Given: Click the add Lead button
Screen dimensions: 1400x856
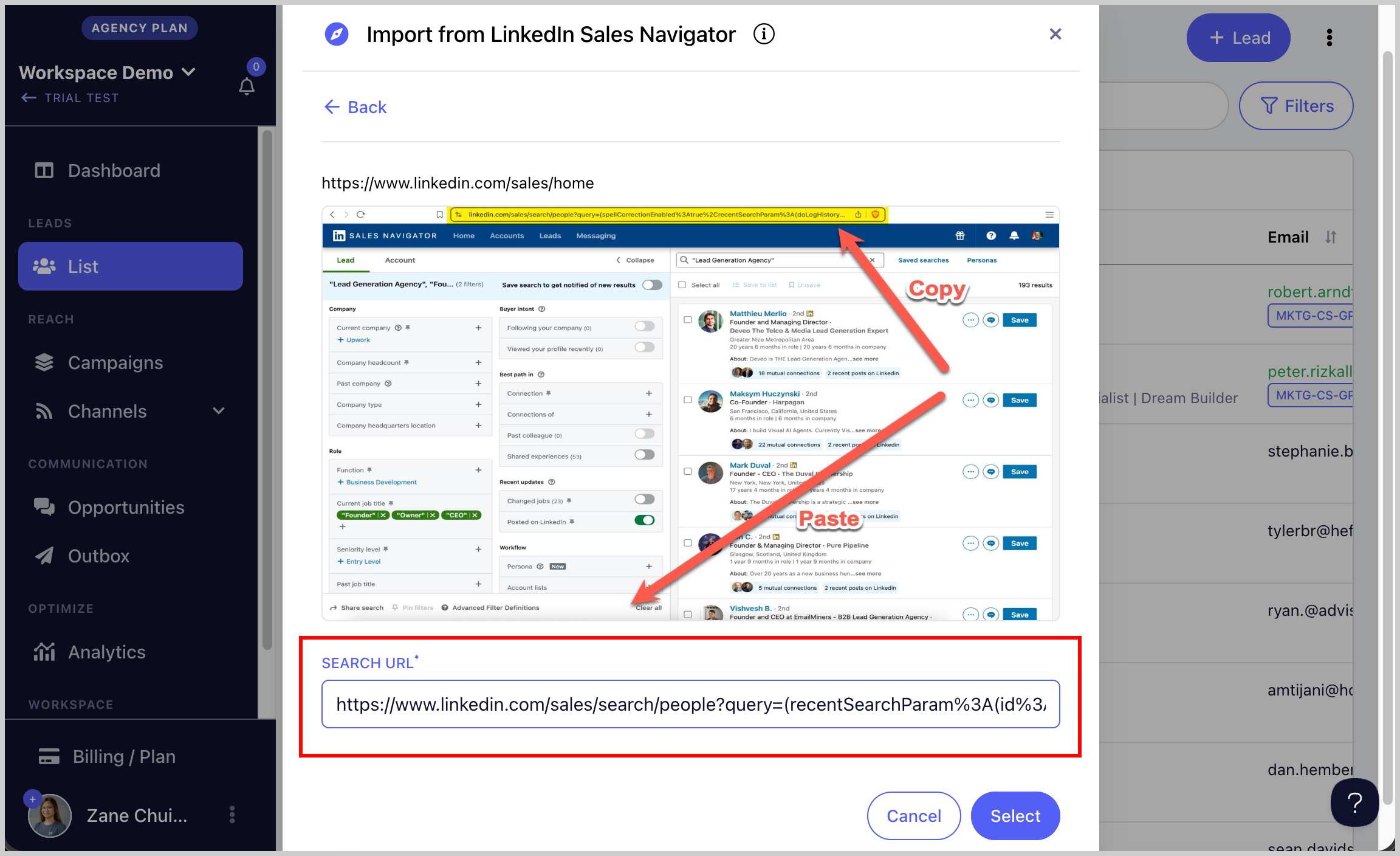Looking at the screenshot, I should (1238, 38).
